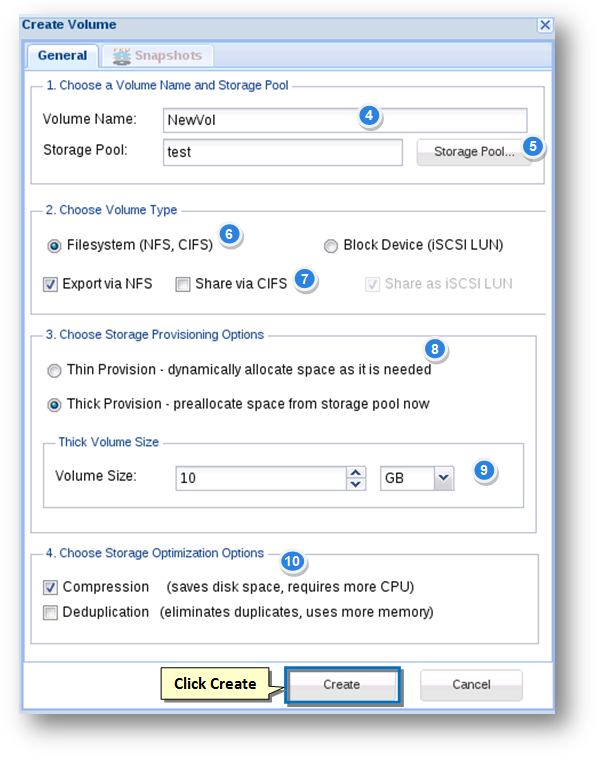Image resolution: width=602 pixels, height=760 pixels.
Task: Select the Block Device (iSCSI LUN) radio button
Action: 331,246
